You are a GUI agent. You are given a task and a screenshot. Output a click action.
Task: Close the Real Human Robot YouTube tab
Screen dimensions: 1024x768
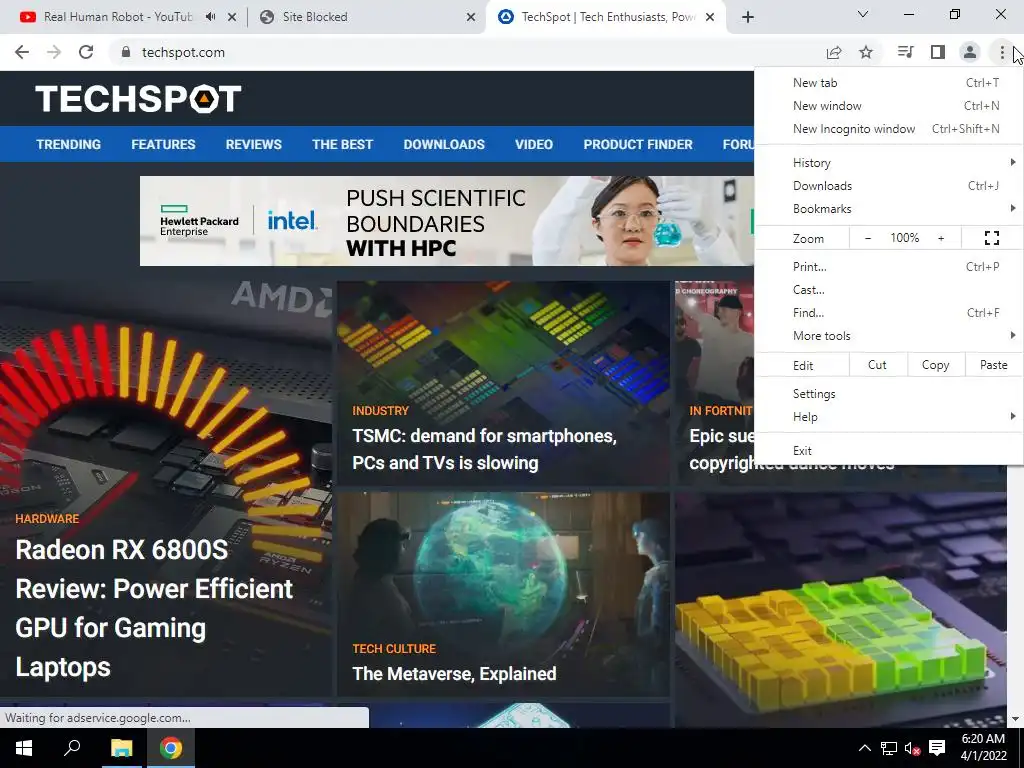pos(232,17)
